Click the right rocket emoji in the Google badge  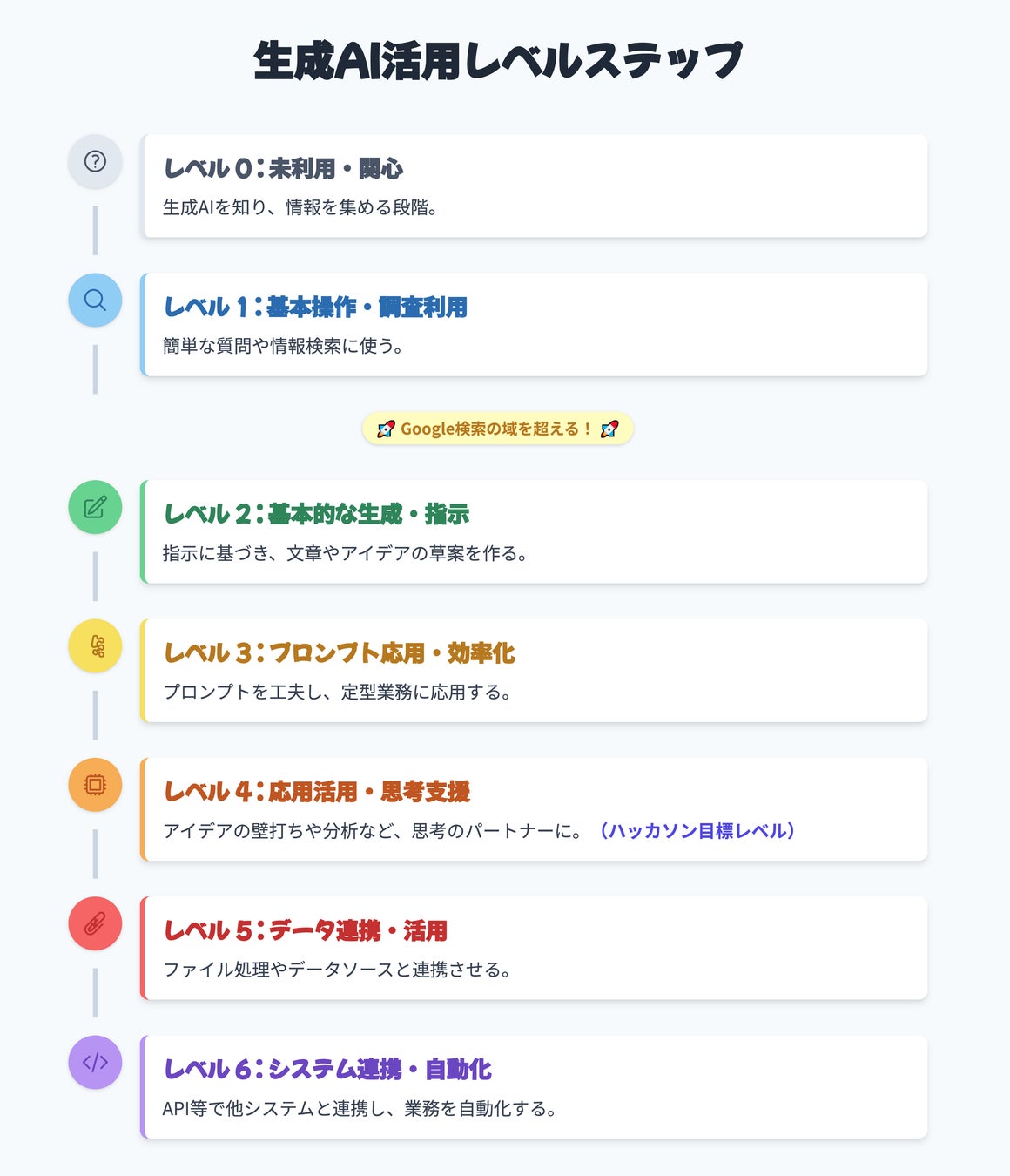[x=609, y=429]
